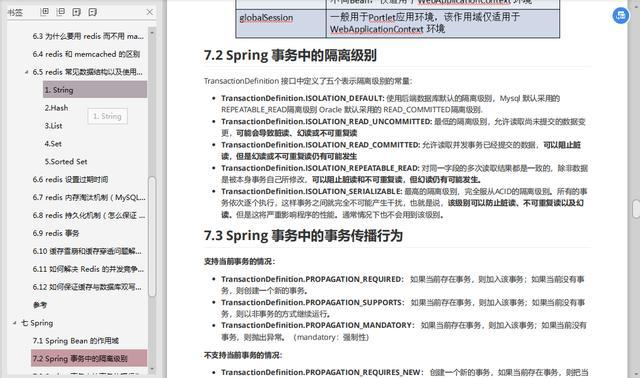Collapse the 6.5 redis bookmark node
Screen dimensions: 640x378
coord(26,72)
